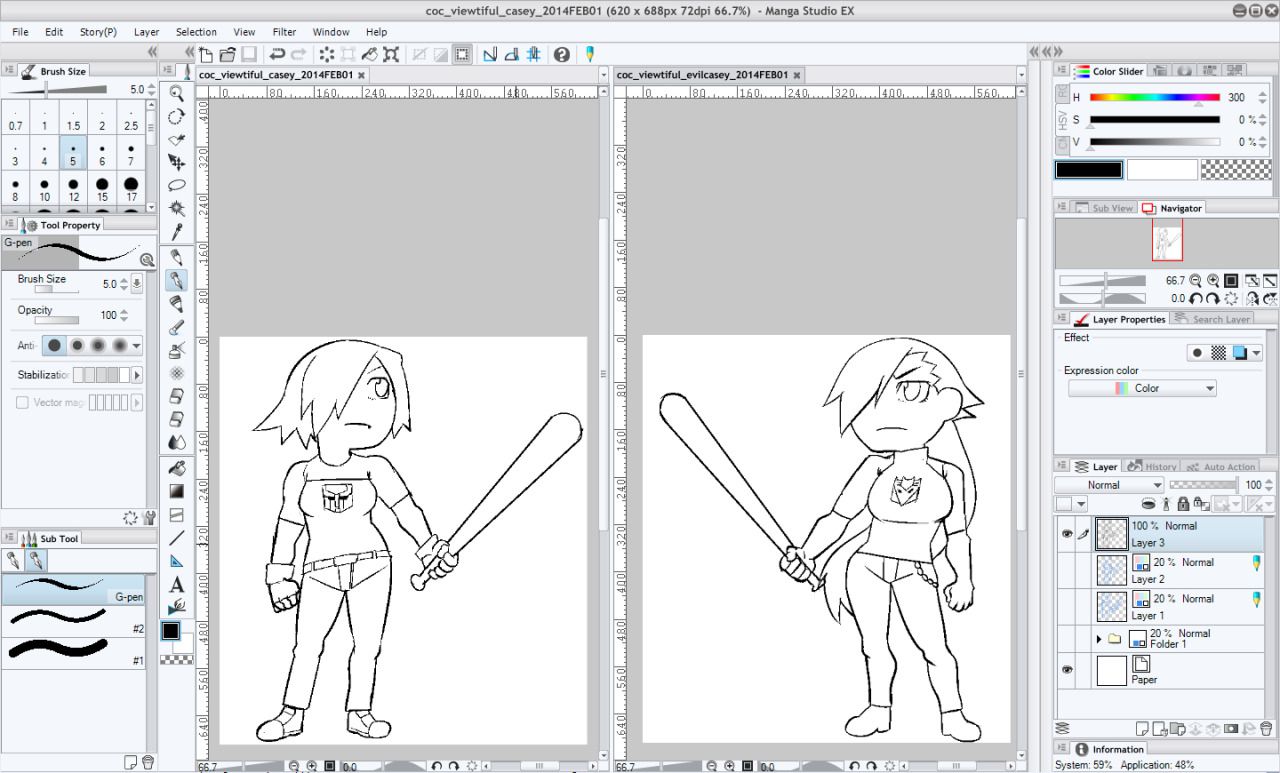Enable the Vector magnet checkbox

(x=23, y=402)
